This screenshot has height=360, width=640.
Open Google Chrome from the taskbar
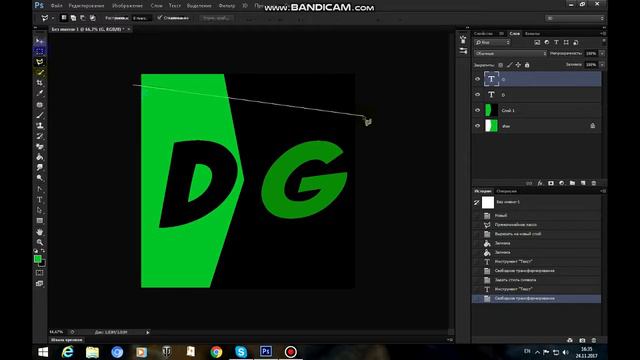[x=216, y=351]
